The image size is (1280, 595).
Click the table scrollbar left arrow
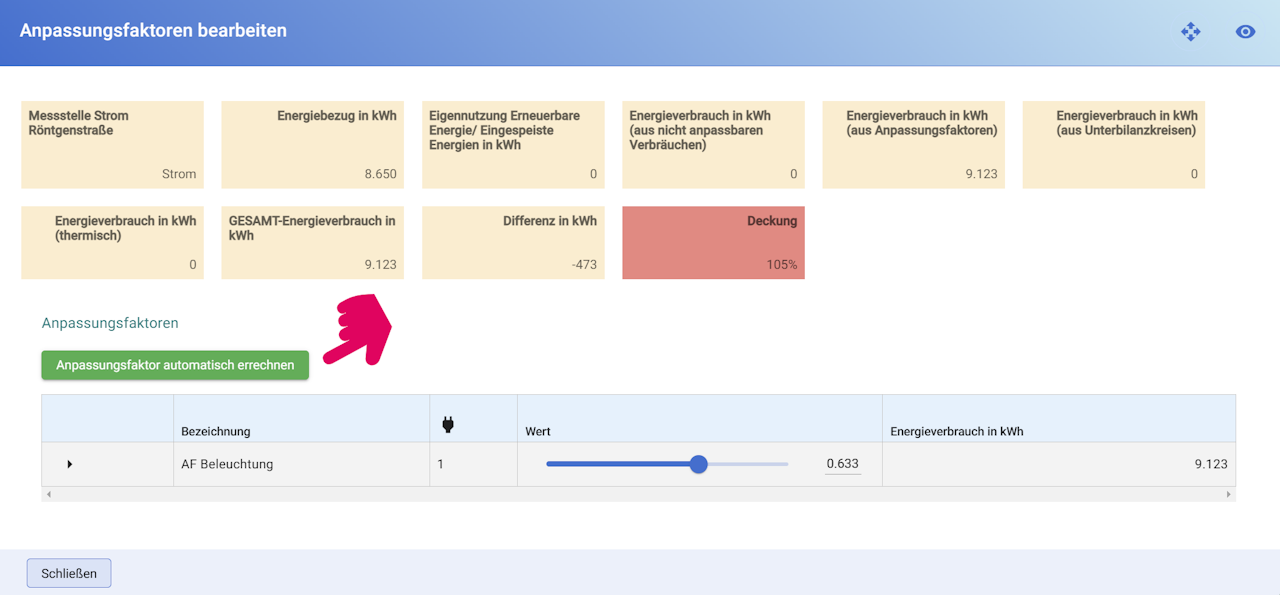click(x=48, y=494)
